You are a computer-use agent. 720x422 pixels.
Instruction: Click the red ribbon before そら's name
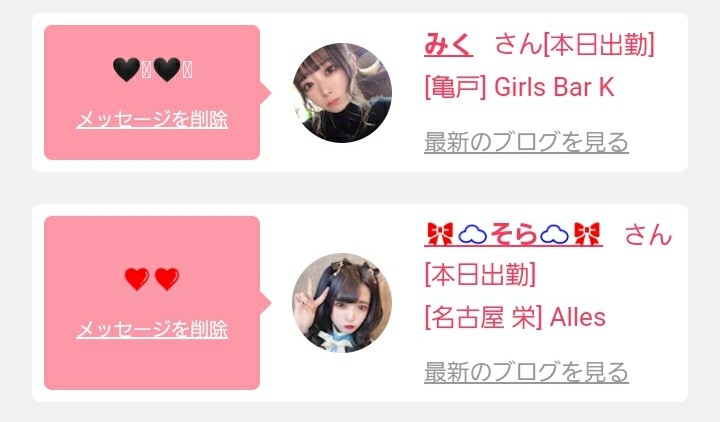point(440,234)
